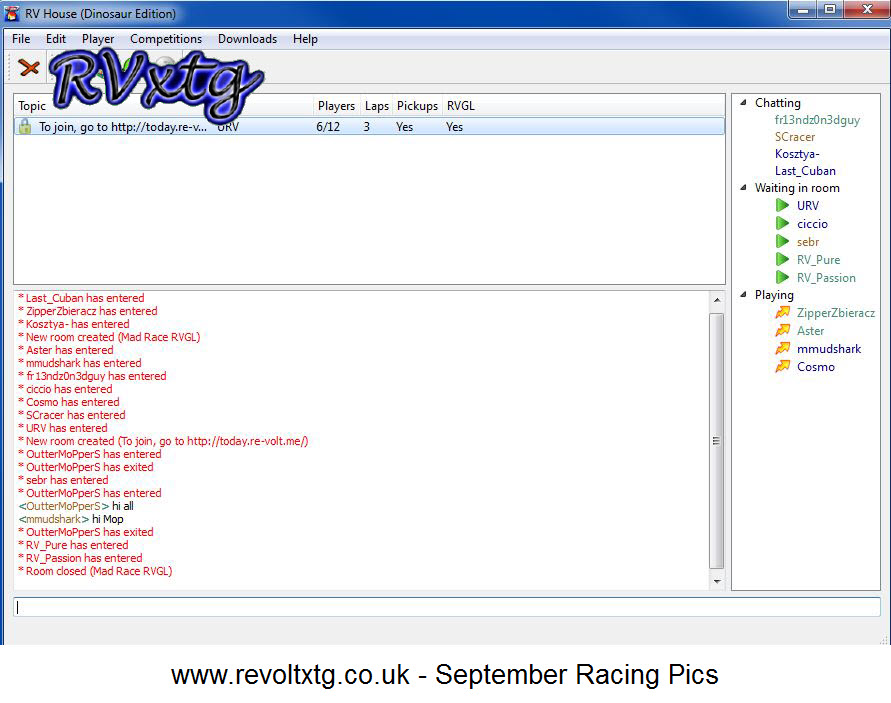Click the green arrow icon beside URV
Viewport: 891px width, 703px height.
[x=782, y=205]
